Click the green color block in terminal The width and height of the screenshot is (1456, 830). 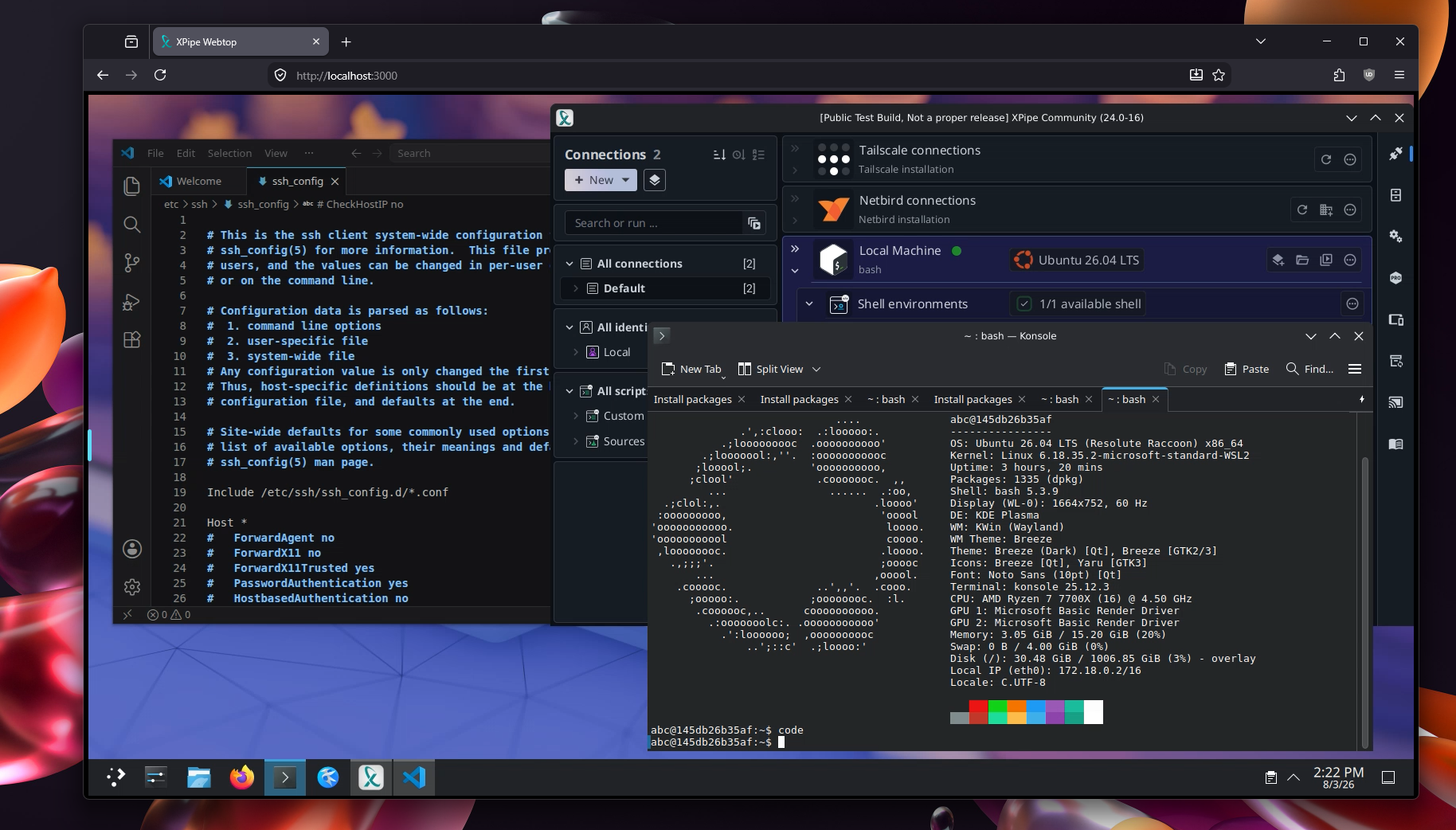(x=998, y=706)
